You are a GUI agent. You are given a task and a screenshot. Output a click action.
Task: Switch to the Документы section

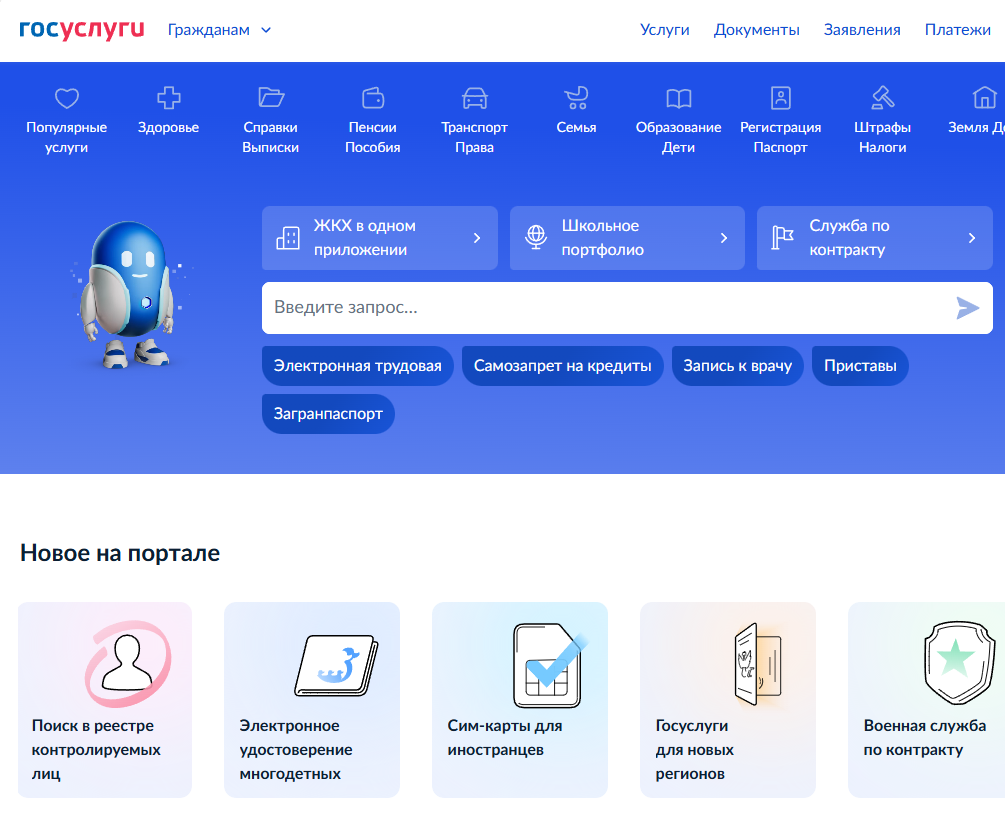click(757, 29)
